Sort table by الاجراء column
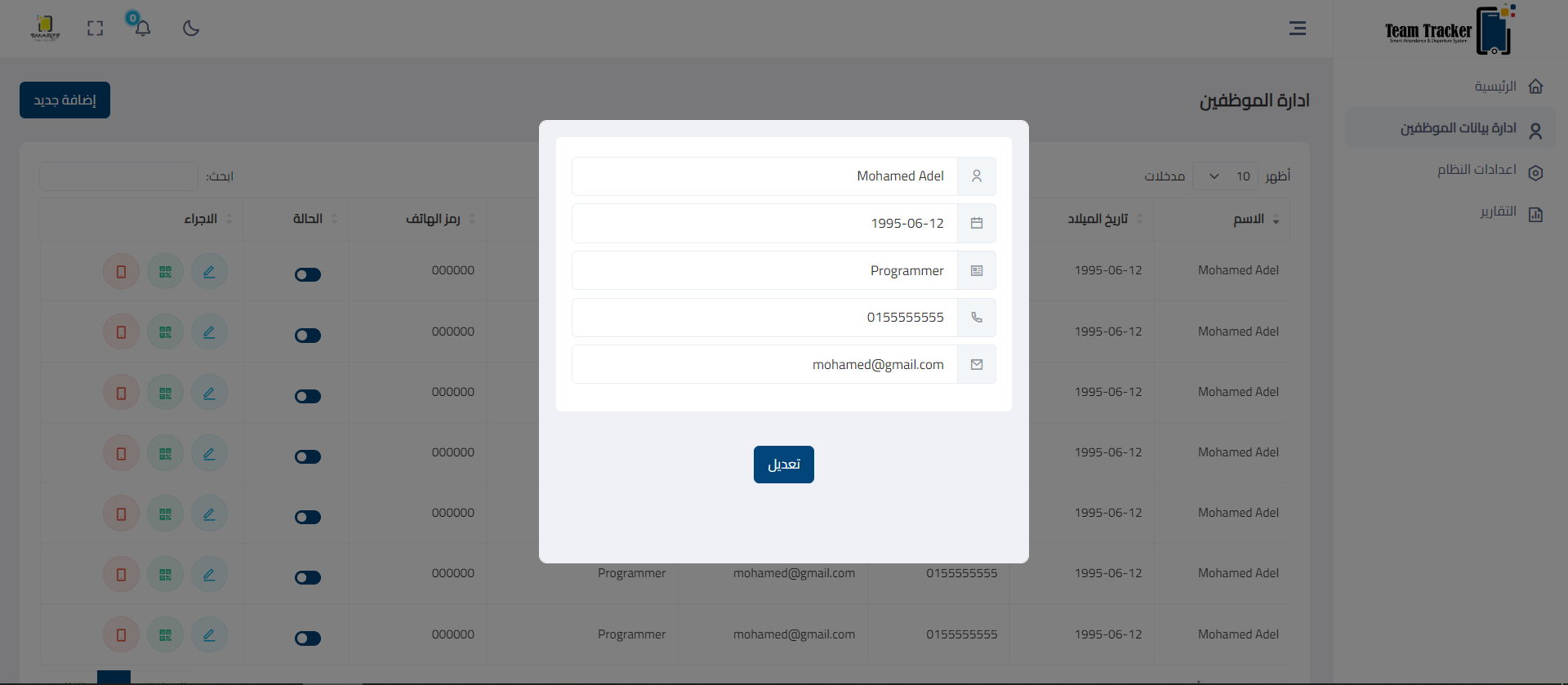Screen dimensions: 1568x685 142,219
